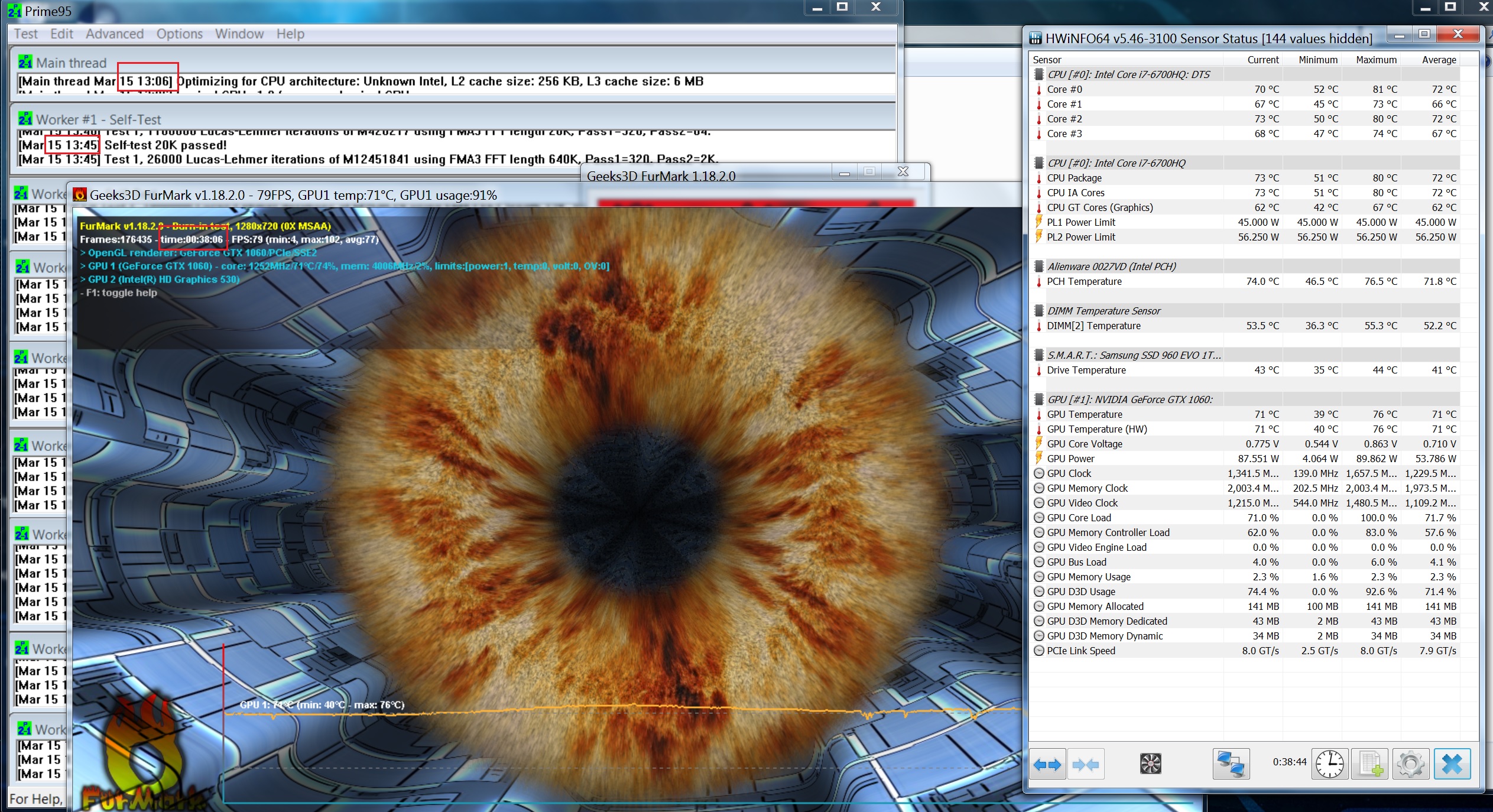Click the Geeks3D FurMark 1.18.2.0 background window title
This screenshot has width=1493, height=812.
tap(661, 176)
